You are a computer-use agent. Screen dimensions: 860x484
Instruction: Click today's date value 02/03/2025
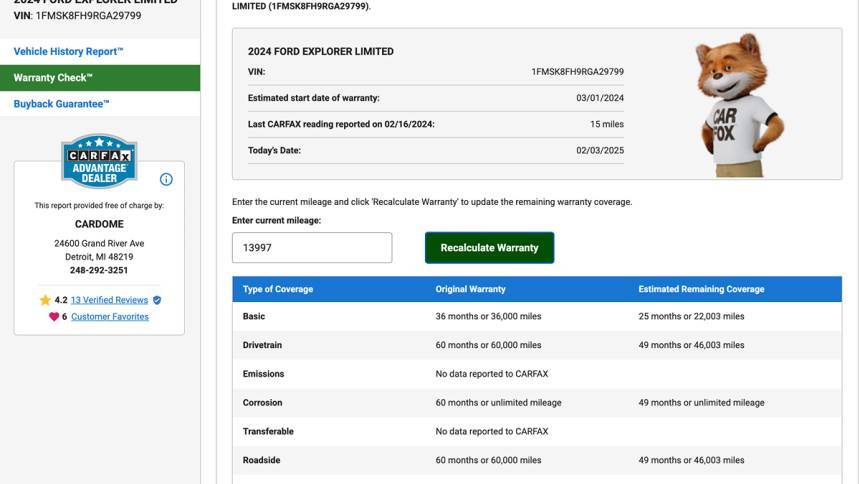click(x=599, y=150)
